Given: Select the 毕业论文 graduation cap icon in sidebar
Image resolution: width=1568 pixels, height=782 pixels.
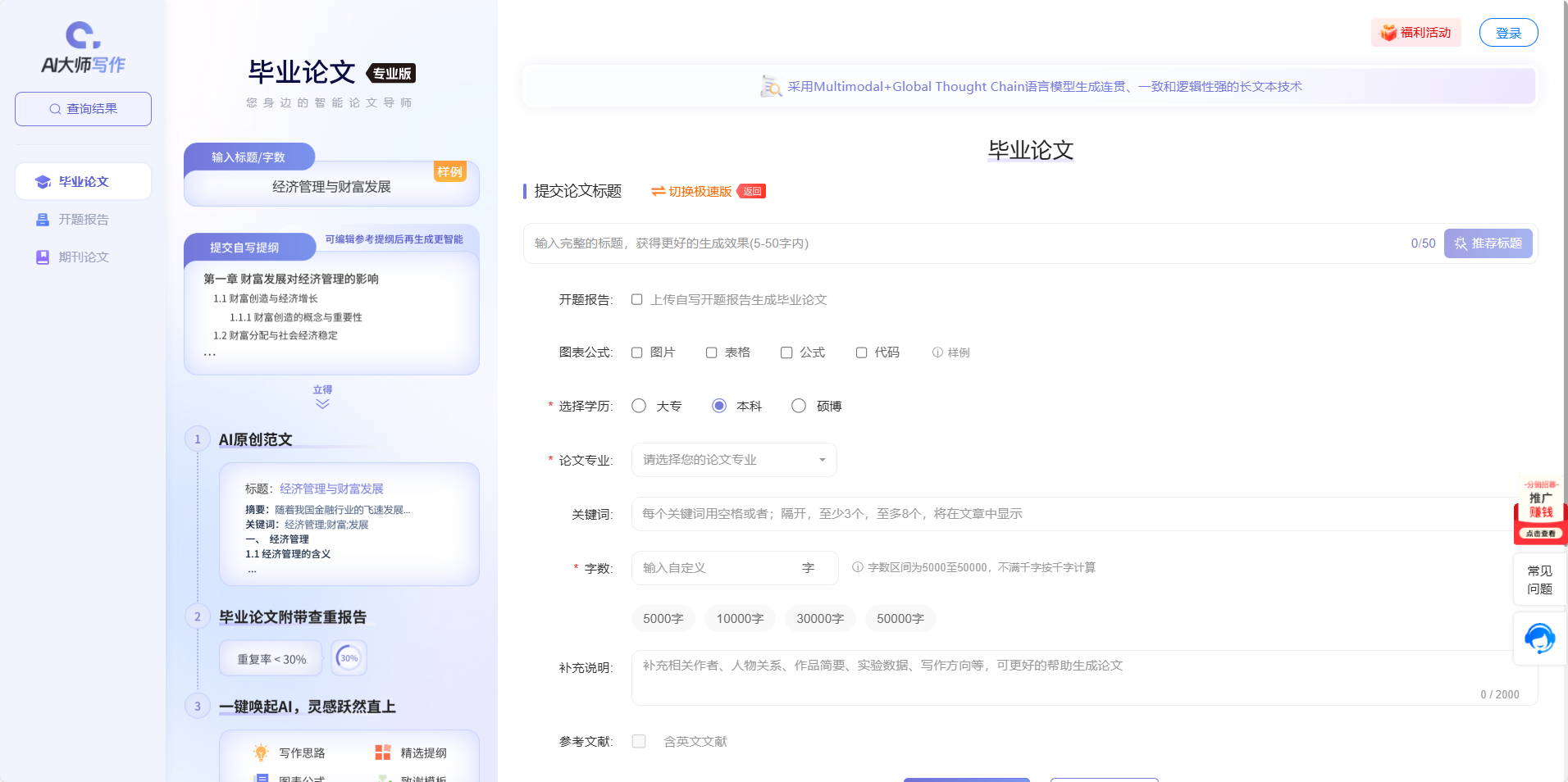Looking at the screenshot, I should pyautogui.click(x=41, y=182).
